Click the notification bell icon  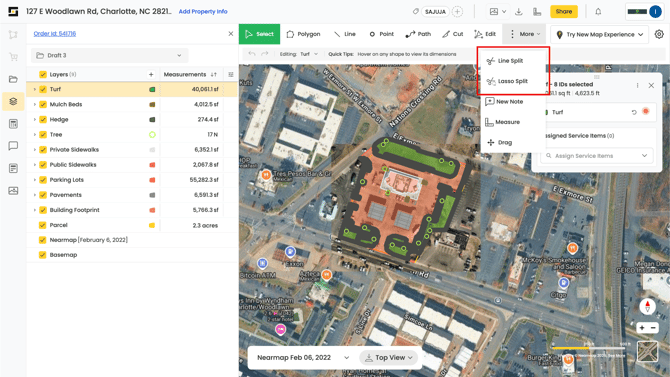(598, 12)
